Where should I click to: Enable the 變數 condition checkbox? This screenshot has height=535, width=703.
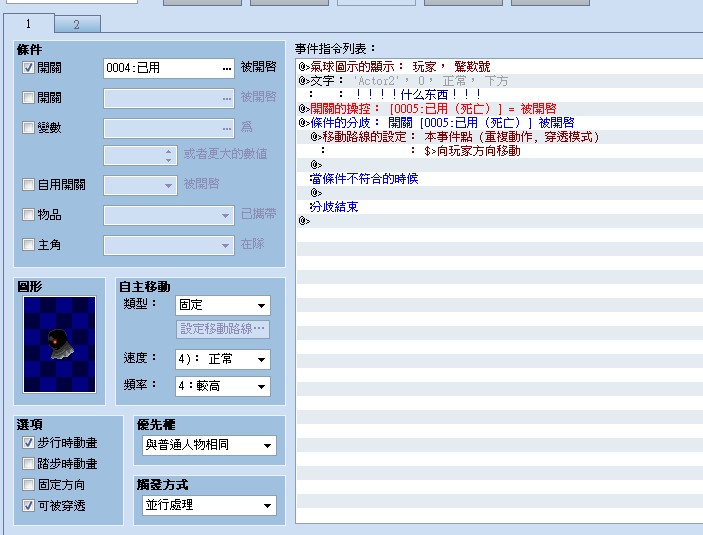(28, 127)
